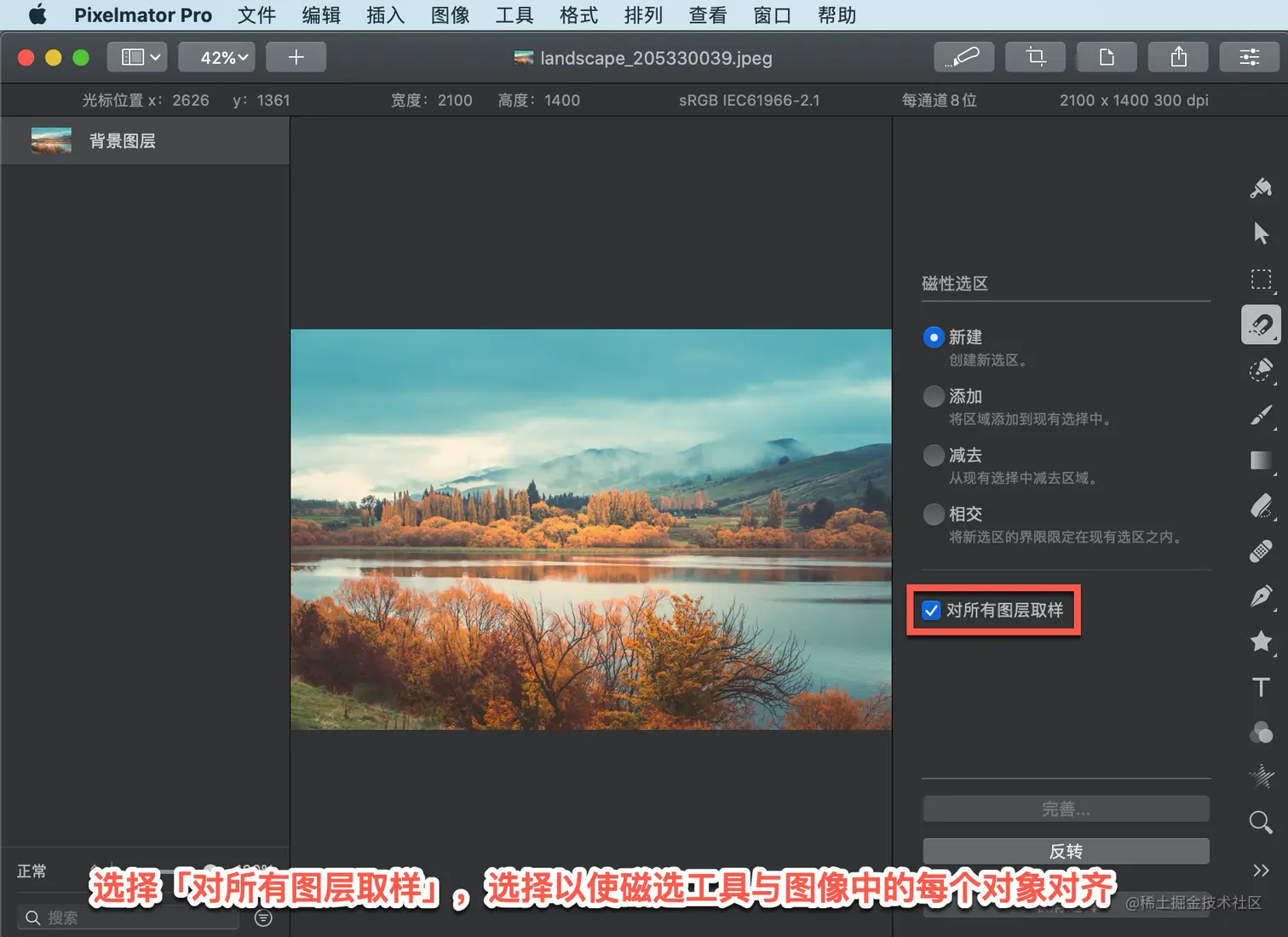Click the 磁性选区 panel heading
The image size is (1288, 937).
954,284
